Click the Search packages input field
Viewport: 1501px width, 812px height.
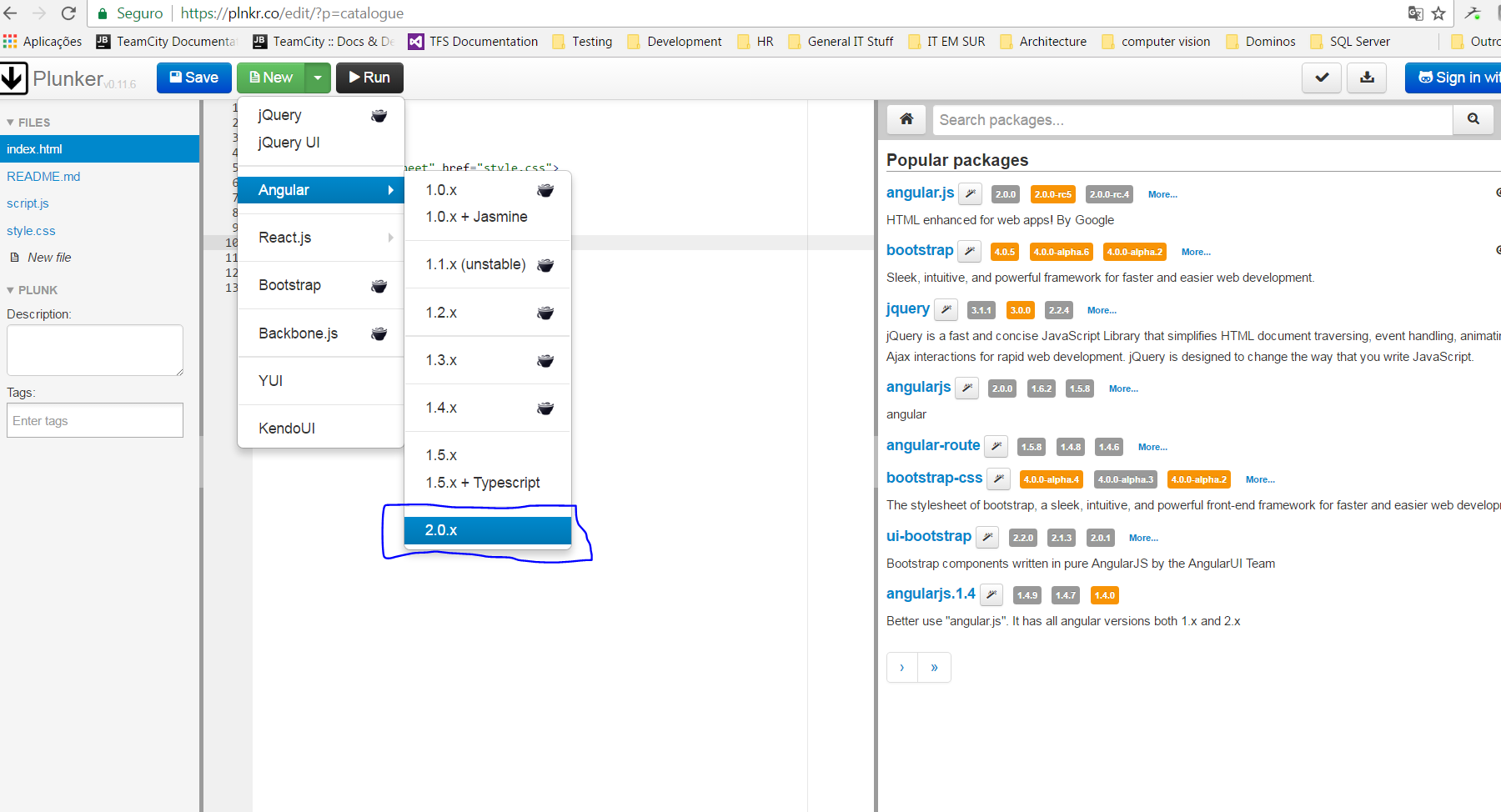(1192, 120)
